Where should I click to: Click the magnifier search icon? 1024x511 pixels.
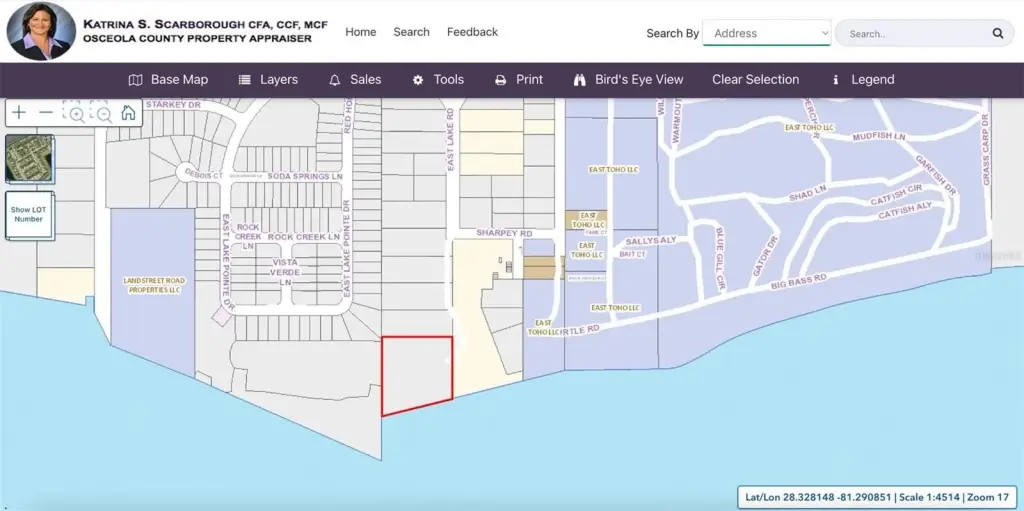point(998,33)
